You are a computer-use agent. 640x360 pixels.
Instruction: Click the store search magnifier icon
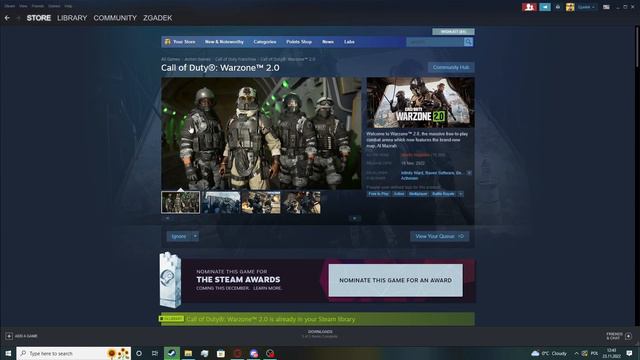click(x=468, y=42)
